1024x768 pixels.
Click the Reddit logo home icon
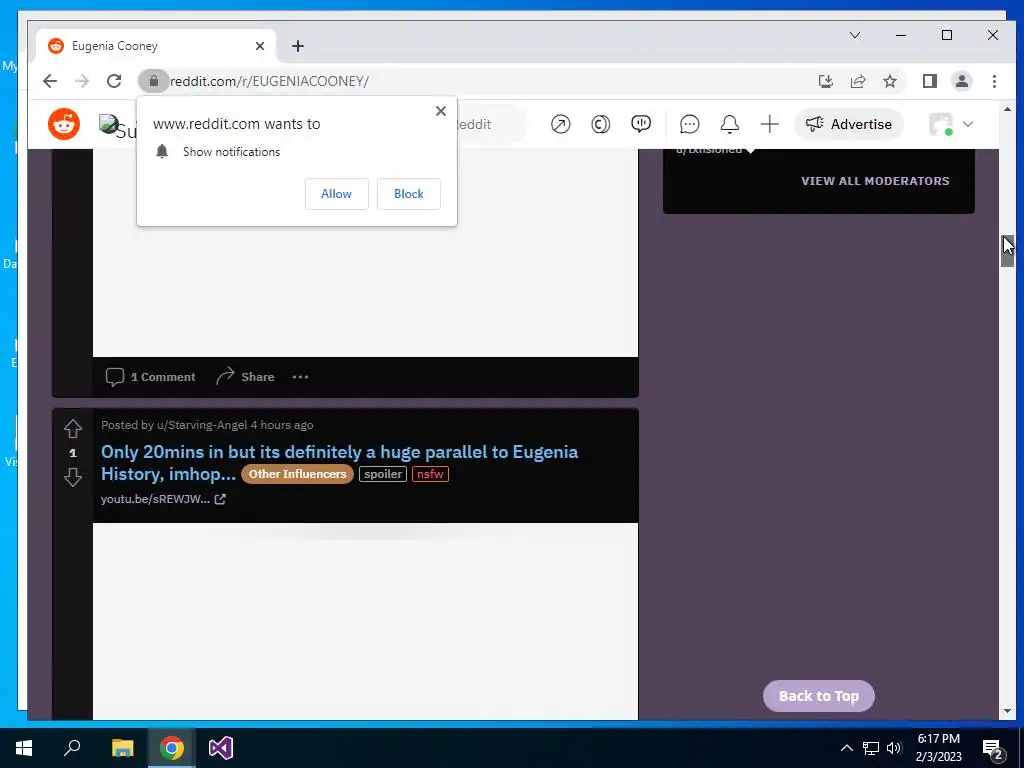coord(64,124)
